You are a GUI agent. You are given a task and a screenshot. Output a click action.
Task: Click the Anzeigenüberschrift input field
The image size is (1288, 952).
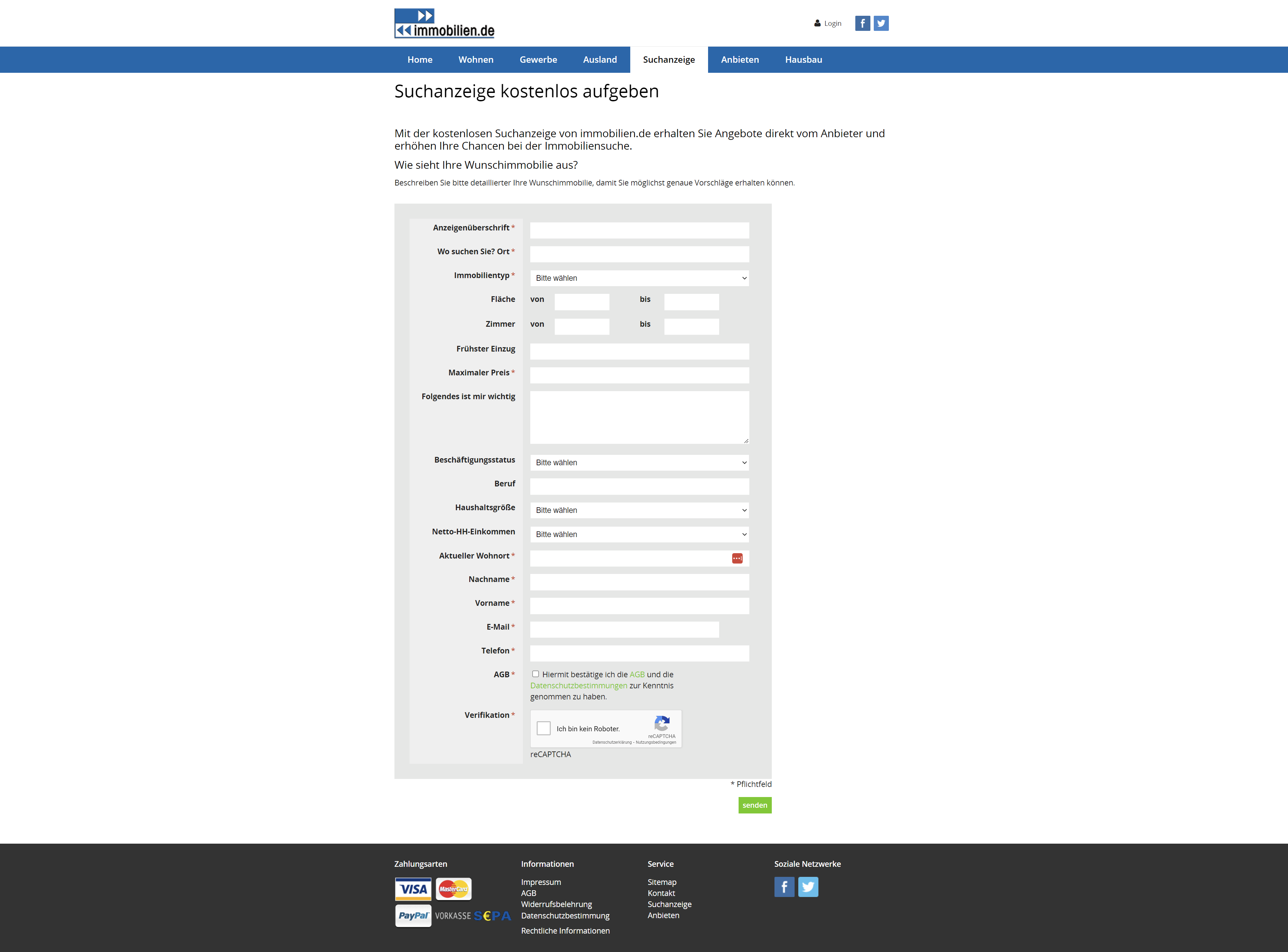click(639, 230)
